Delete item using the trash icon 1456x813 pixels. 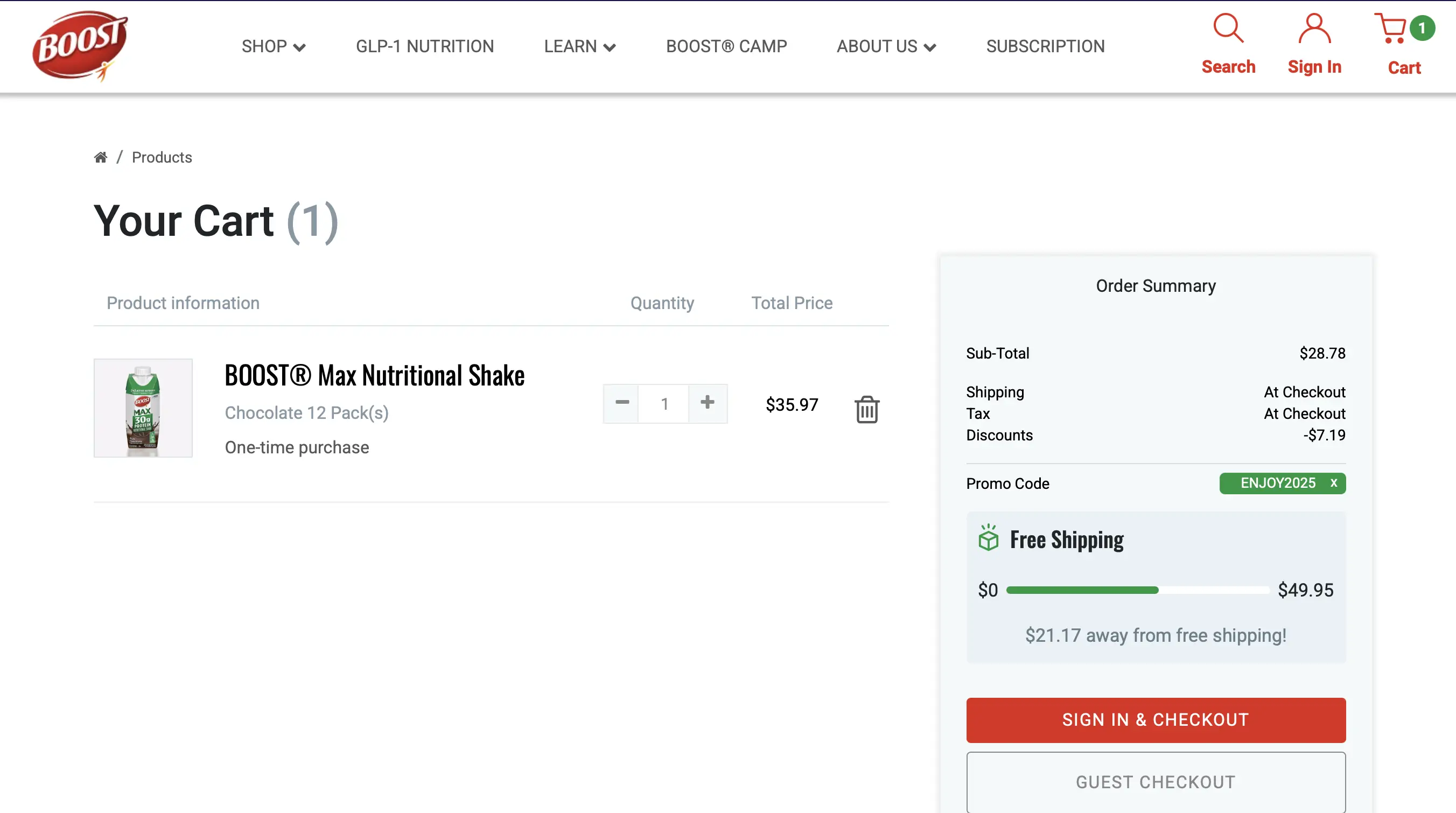click(x=866, y=409)
